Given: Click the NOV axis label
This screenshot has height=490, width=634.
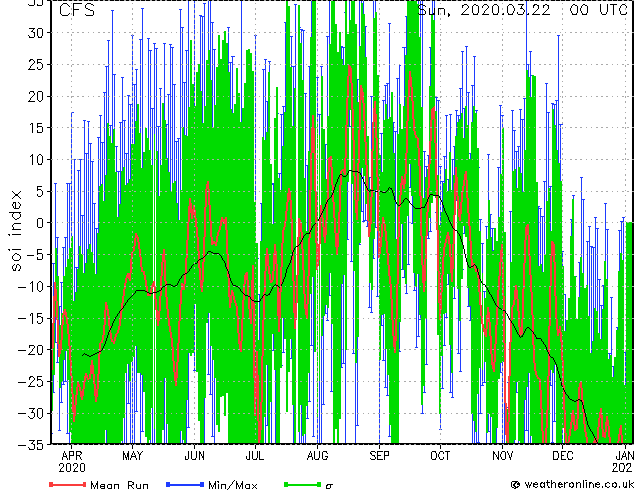Looking at the screenshot, I should [503, 456].
